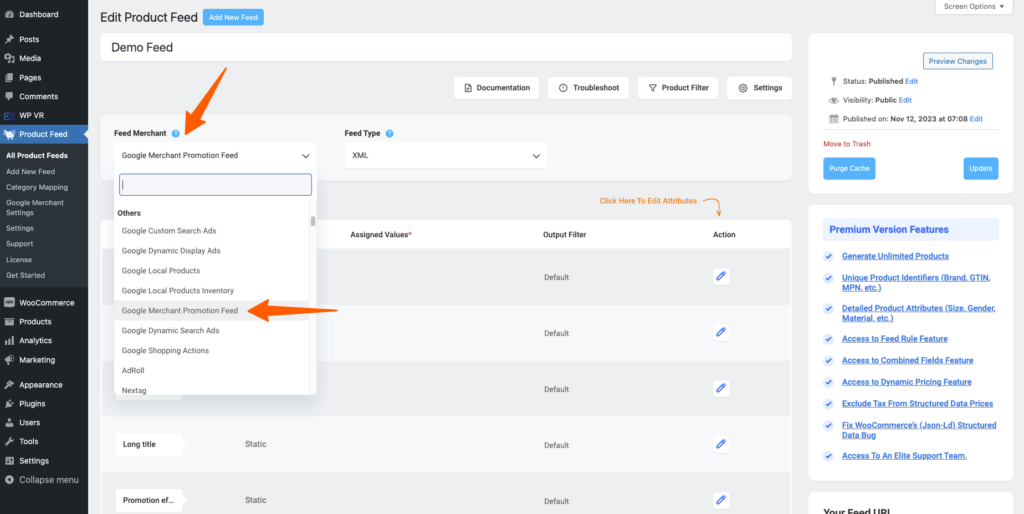Click the merchant dropdown list scrollbar

pyautogui.click(x=313, y=222)
